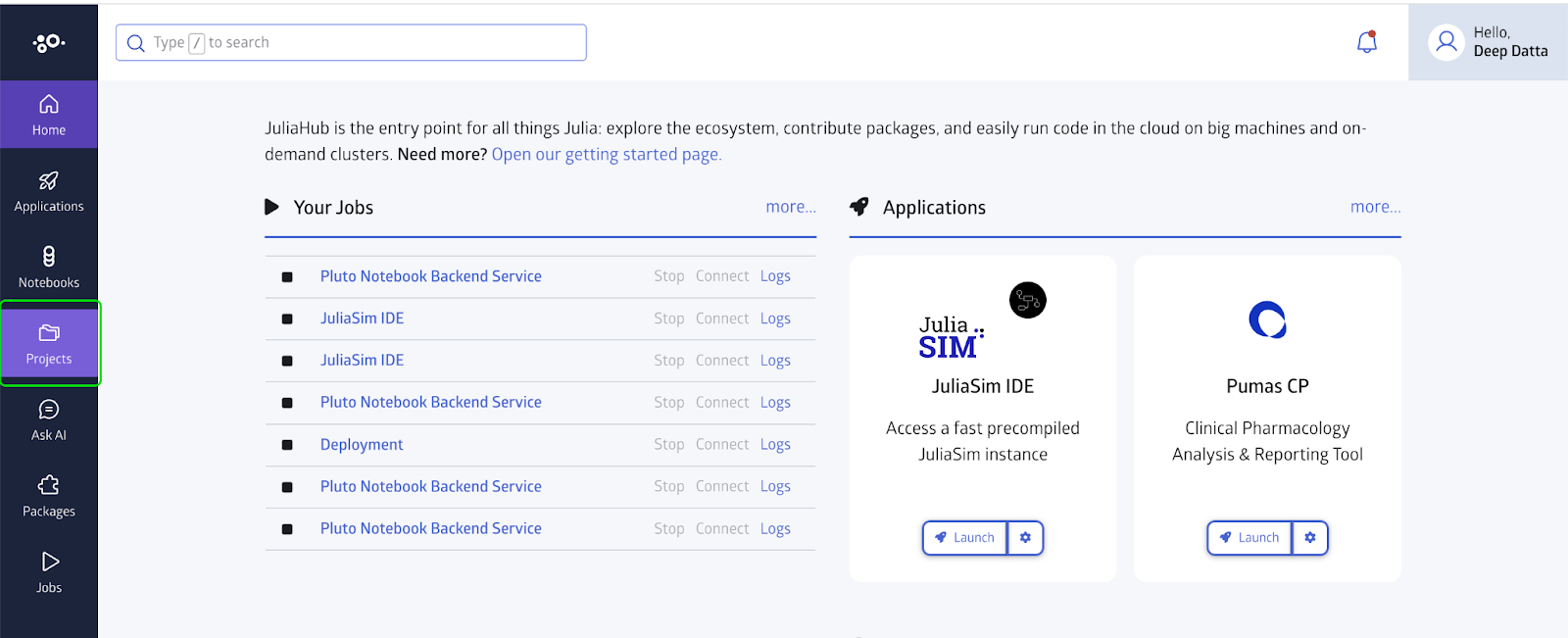
Task: Click black circular badge on JuliaSim card
Action: point(1028,300)
